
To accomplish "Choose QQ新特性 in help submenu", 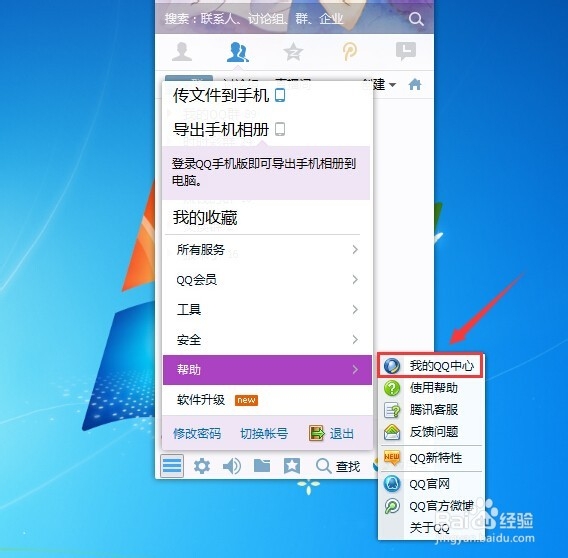I will click(430, 458).
